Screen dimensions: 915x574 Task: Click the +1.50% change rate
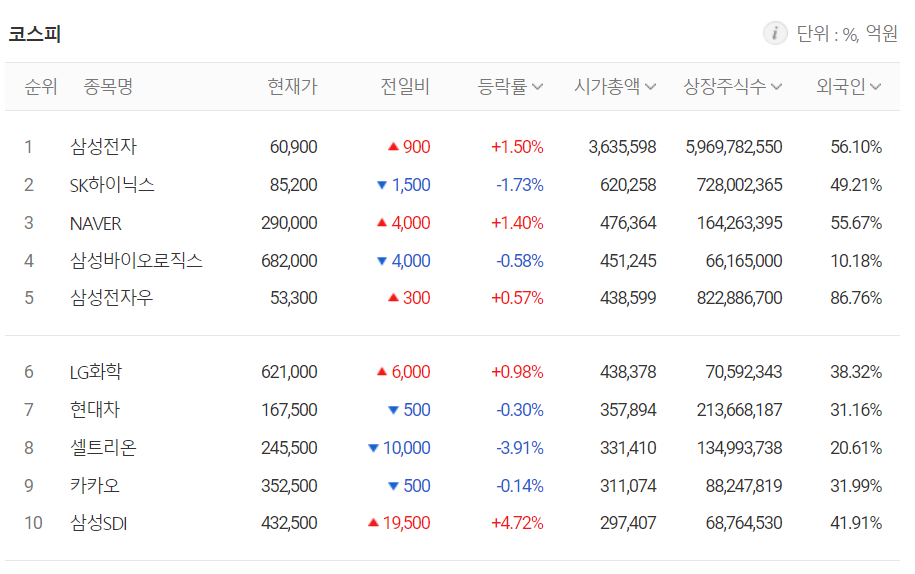[517, 147]
